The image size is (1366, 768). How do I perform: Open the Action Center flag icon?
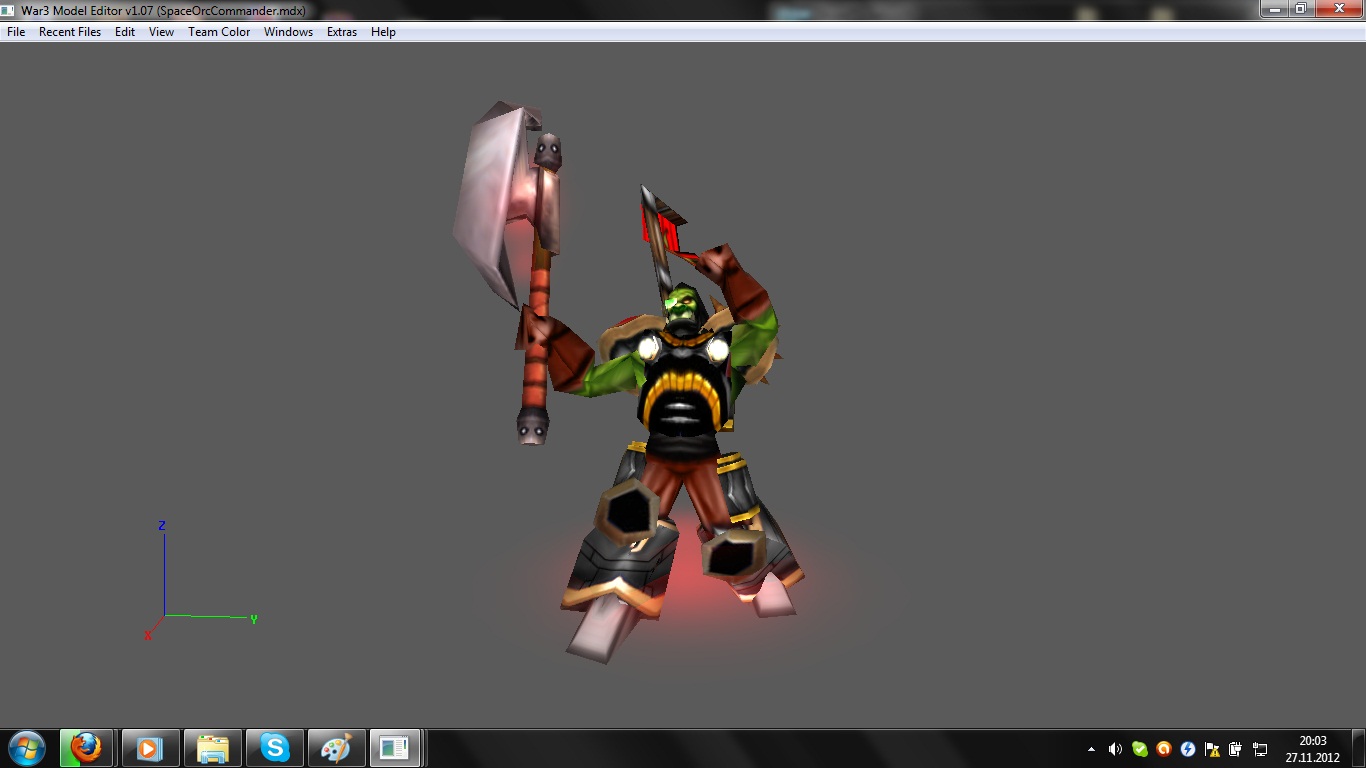point(1212,748)
